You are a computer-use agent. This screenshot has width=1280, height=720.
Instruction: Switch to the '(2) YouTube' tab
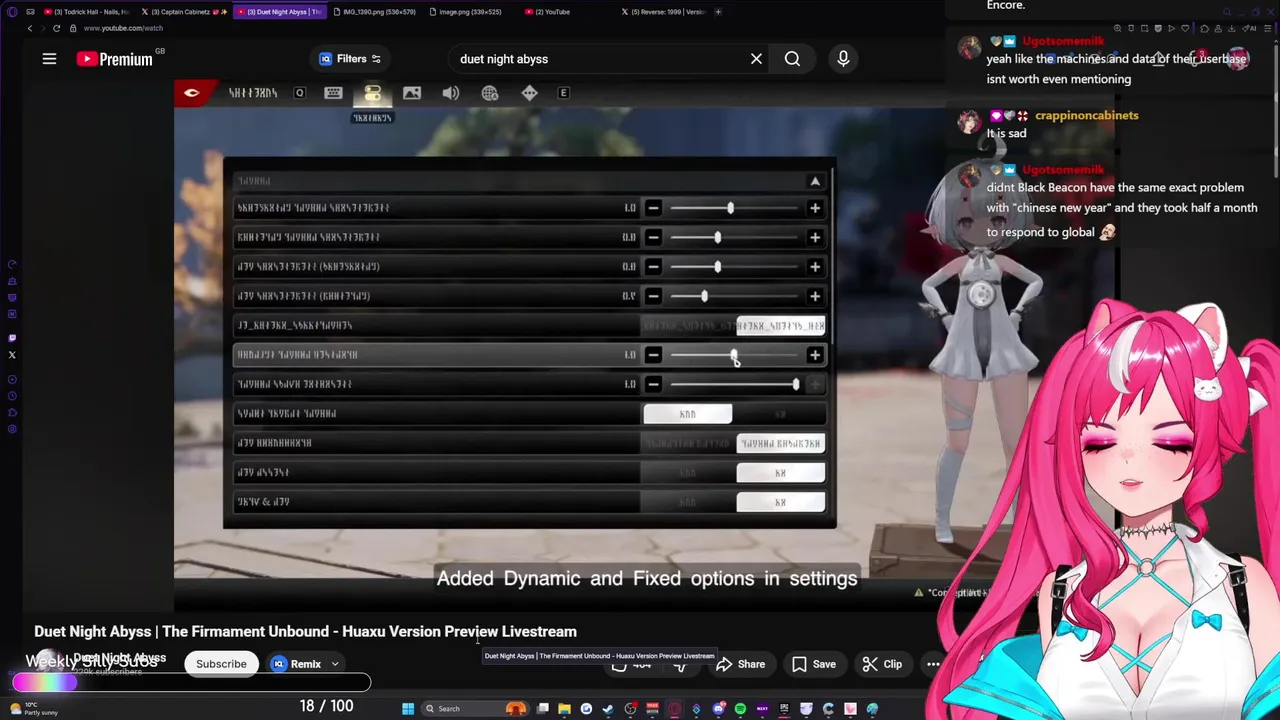(x=550, y=12)
